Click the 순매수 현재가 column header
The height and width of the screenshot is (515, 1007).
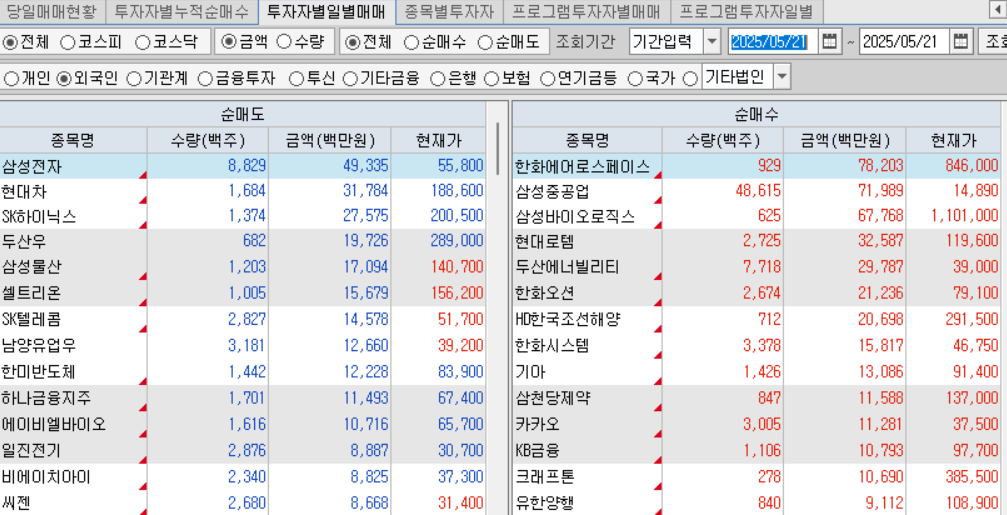(x=954, y=140)
